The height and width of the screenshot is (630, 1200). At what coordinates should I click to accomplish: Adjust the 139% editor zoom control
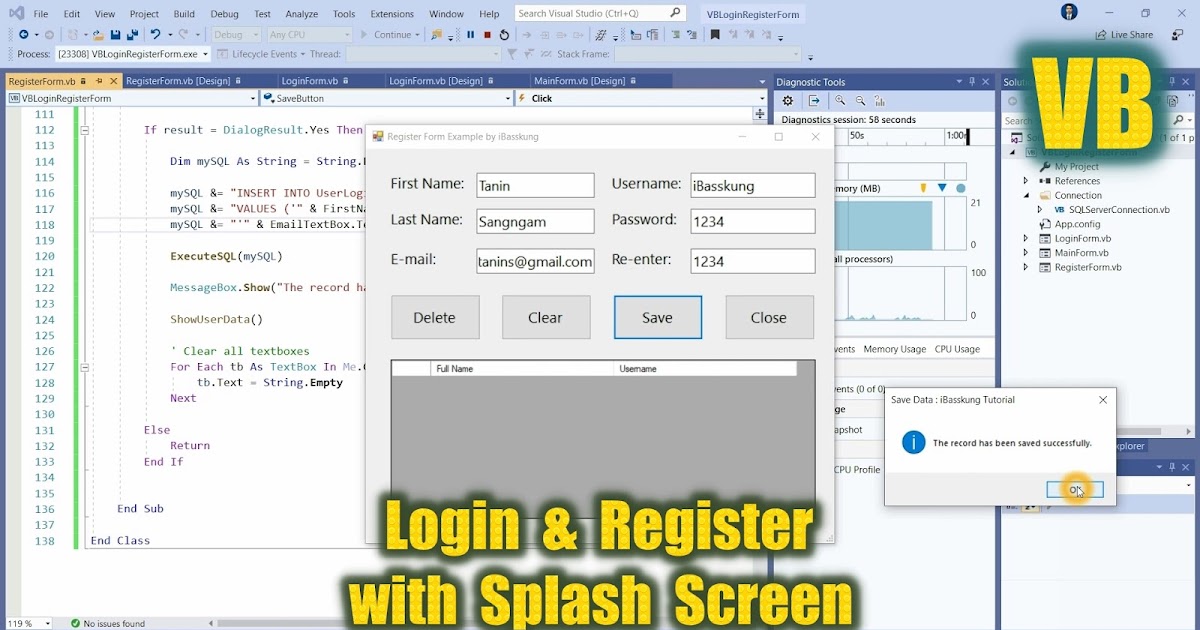point(27,622)
